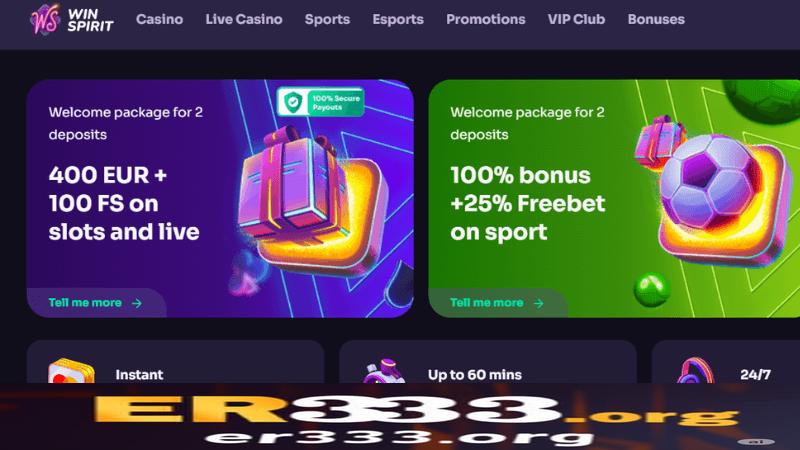Screen dimensions: 800x450
Task: Click the headset icon beside 24/7
Action: pos(695,371)
